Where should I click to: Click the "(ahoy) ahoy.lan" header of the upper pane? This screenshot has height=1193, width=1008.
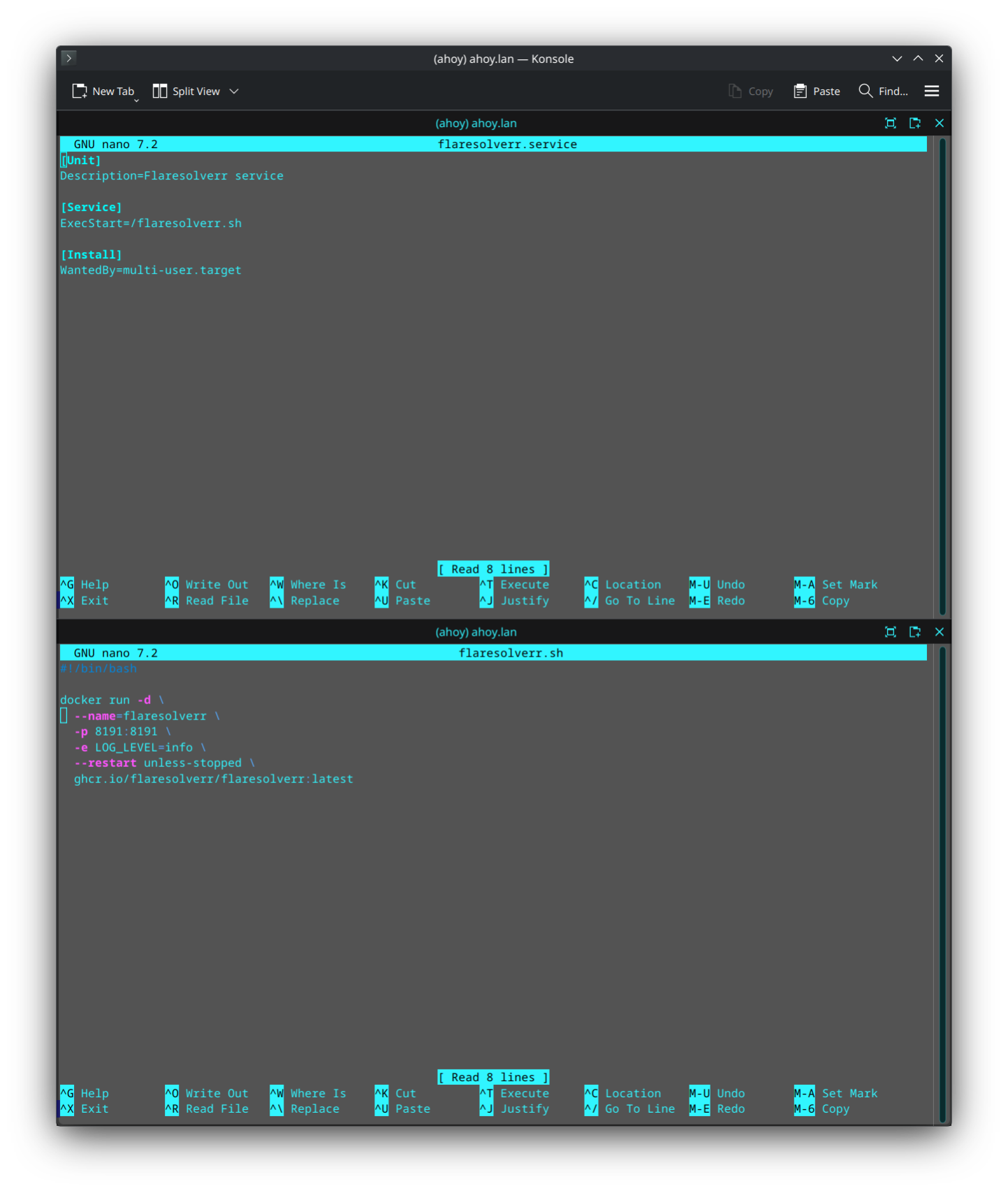pos(476,124)
